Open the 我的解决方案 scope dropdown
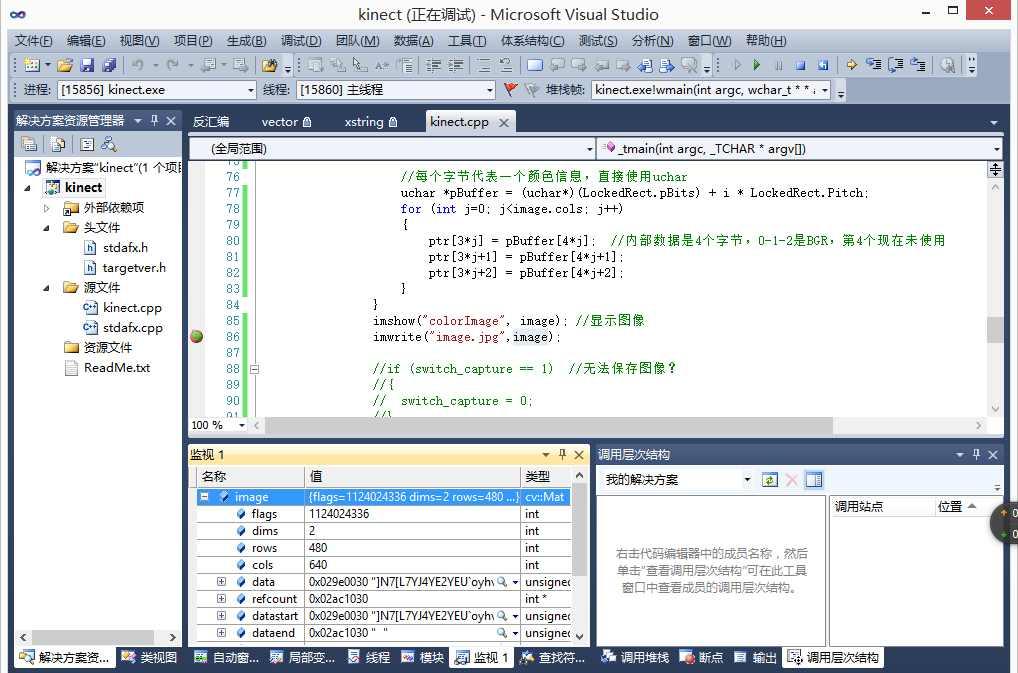Screen dimensions: 1018x673 coord(747,480)
